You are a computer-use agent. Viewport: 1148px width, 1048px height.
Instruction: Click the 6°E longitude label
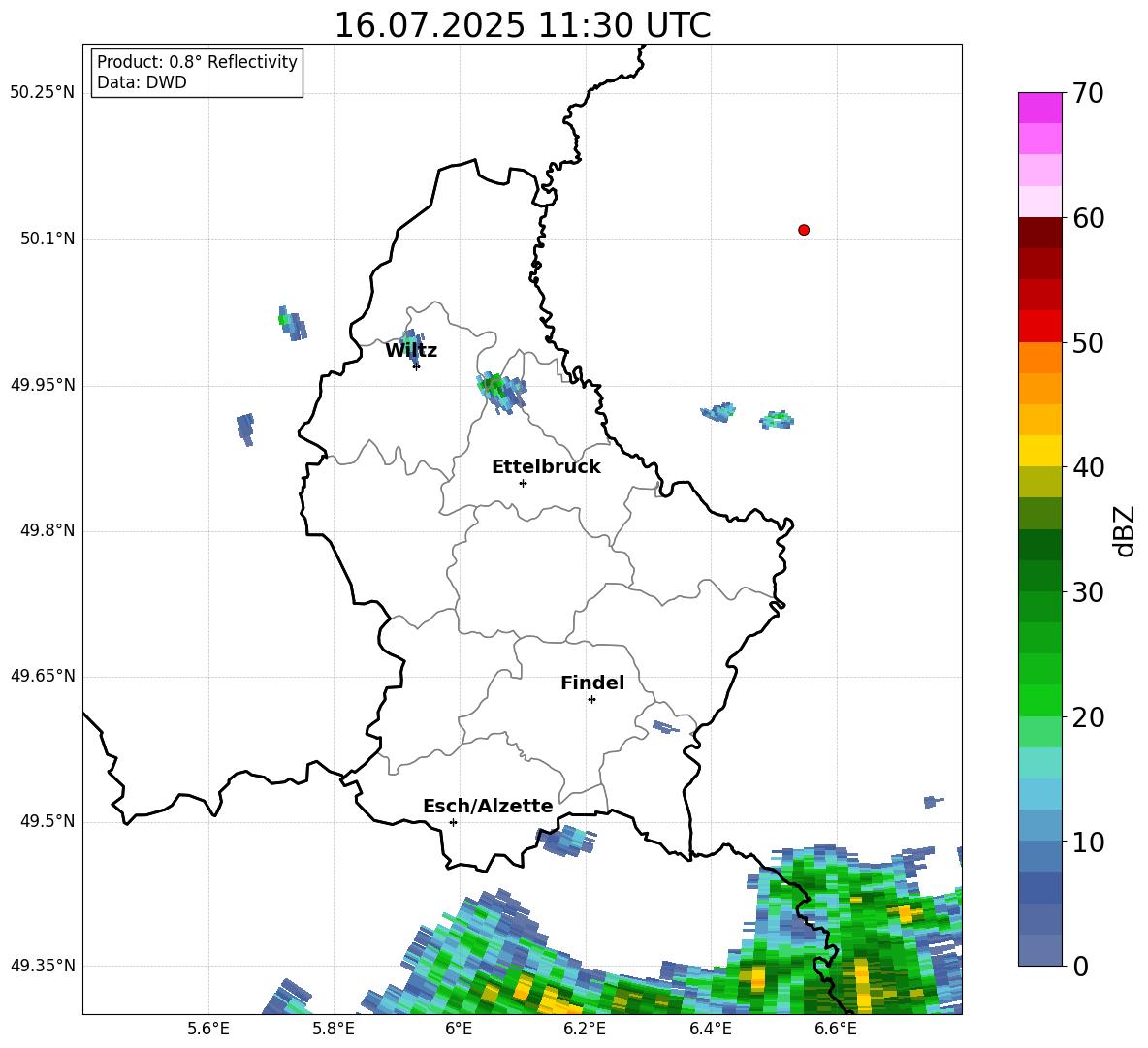point(459,1029)
